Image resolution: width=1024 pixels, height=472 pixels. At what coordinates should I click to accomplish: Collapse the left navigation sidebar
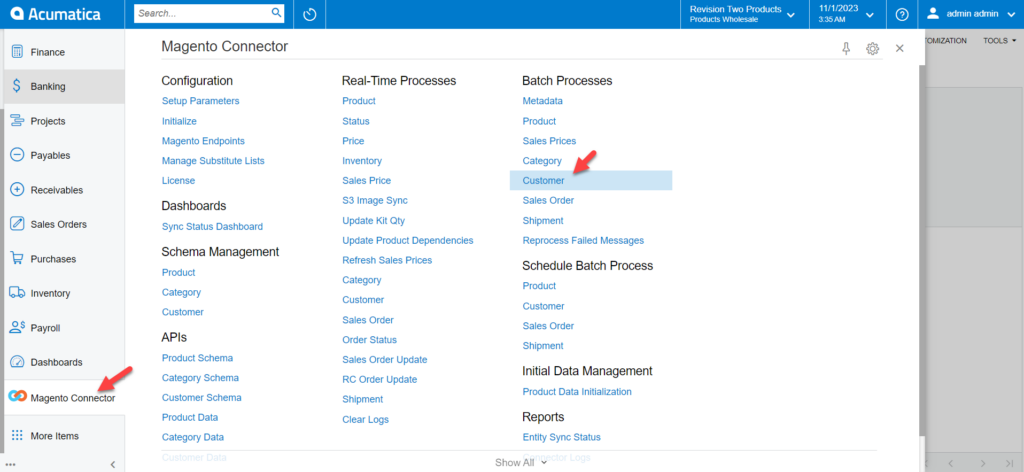click(x=112, y=464)
